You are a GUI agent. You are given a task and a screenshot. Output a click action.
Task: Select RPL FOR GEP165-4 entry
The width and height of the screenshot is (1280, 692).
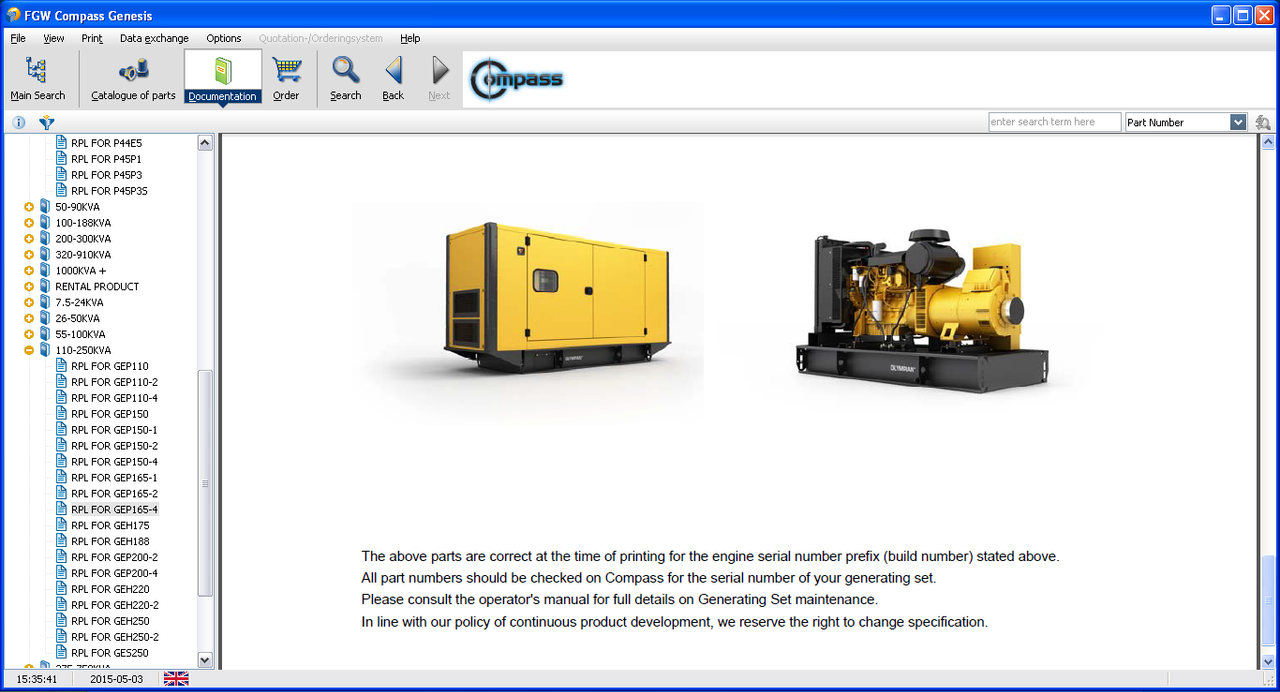tap(114, 509)
